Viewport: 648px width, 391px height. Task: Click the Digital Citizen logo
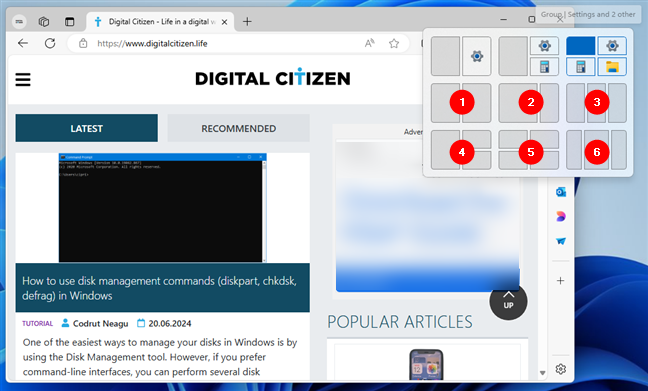click(x=273, y=77)
